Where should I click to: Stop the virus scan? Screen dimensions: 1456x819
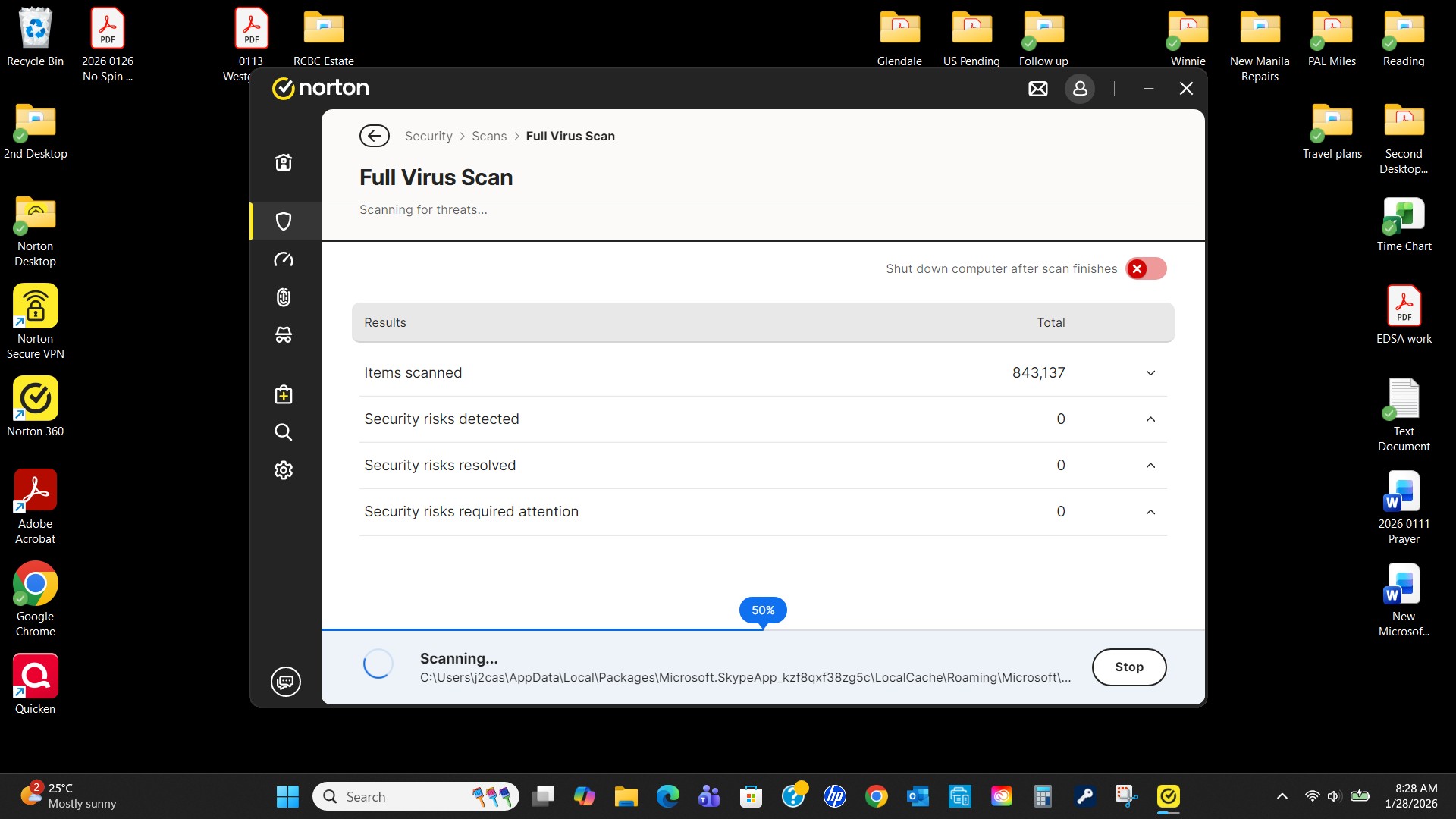point(1128,667)
